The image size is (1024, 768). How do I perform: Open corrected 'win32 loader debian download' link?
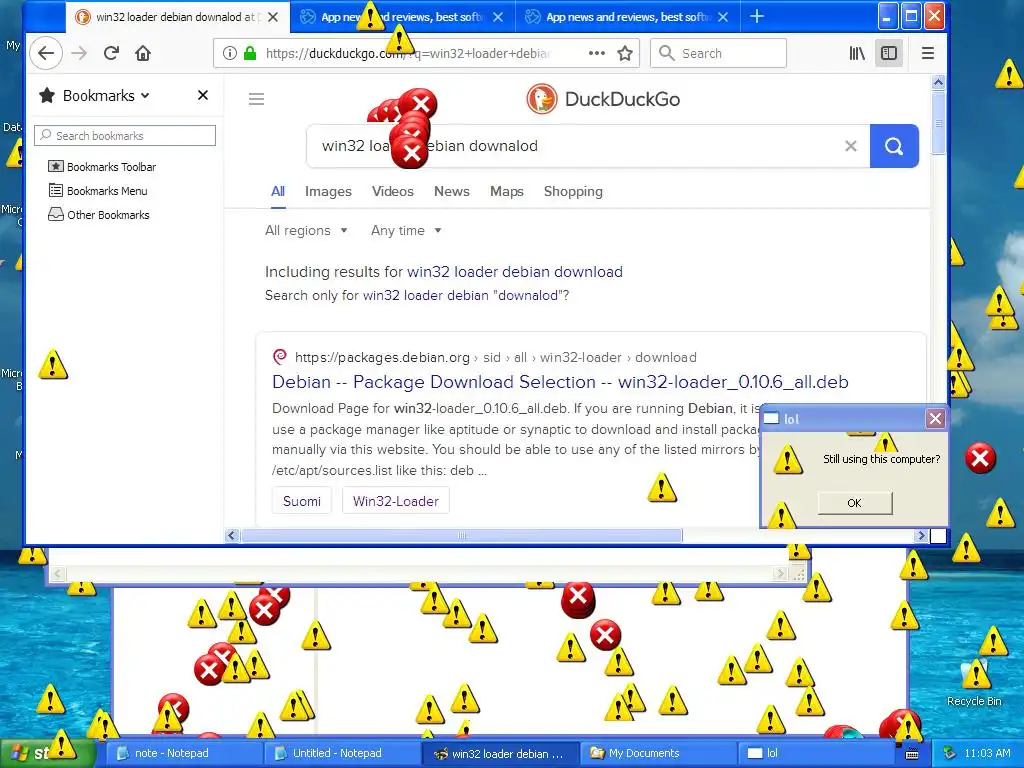click(x=515, y=272)
